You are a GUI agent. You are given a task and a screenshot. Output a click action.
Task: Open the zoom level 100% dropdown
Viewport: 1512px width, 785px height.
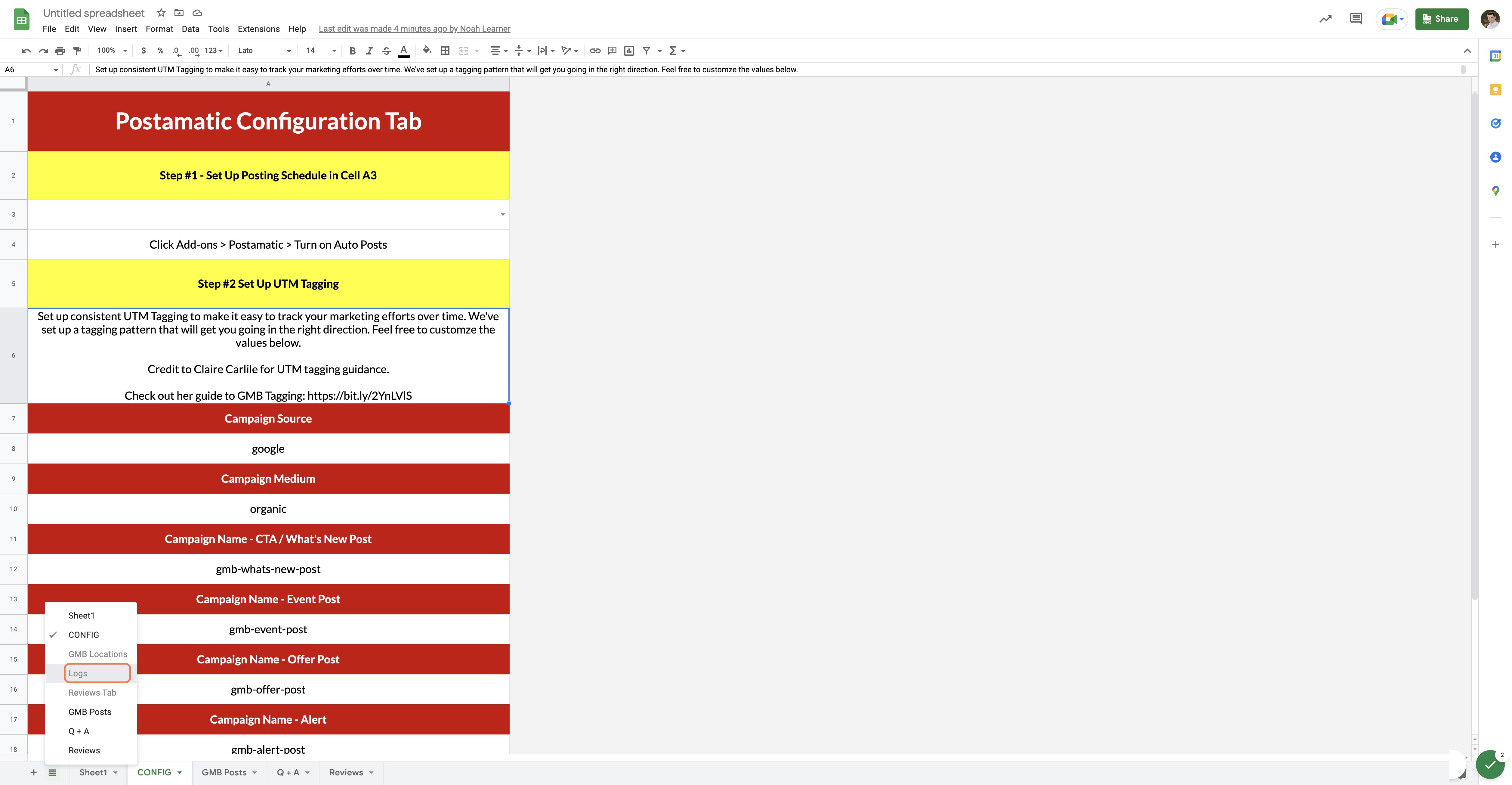point(112,51)
